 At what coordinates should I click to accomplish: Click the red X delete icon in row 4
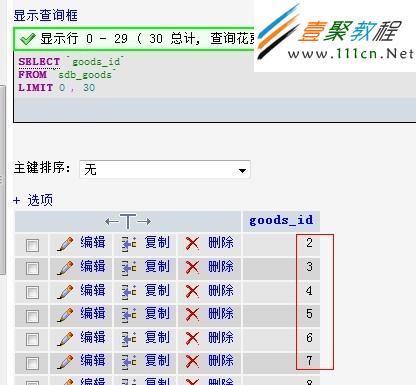192,291
